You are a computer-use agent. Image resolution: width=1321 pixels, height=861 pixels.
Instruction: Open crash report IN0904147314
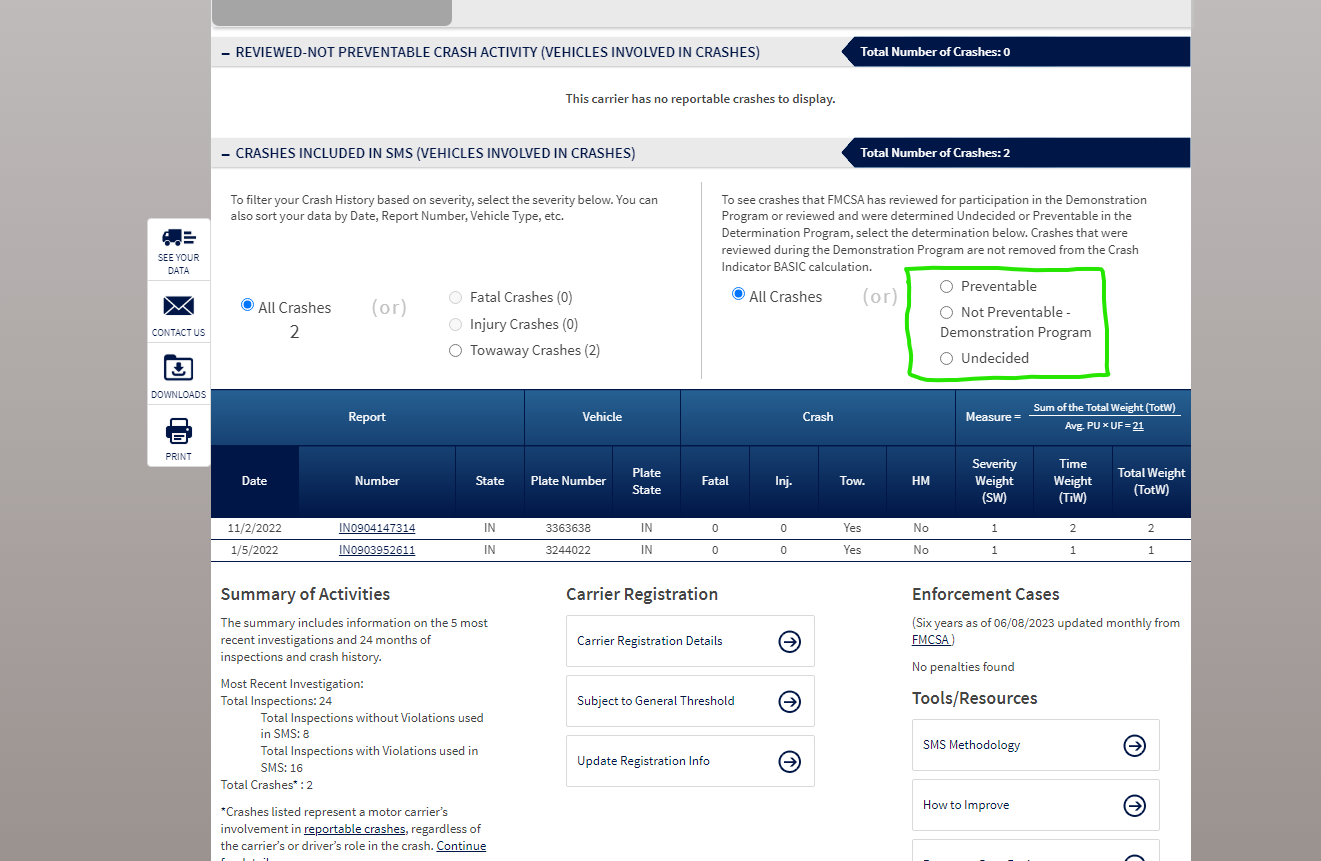coord(376,528)
